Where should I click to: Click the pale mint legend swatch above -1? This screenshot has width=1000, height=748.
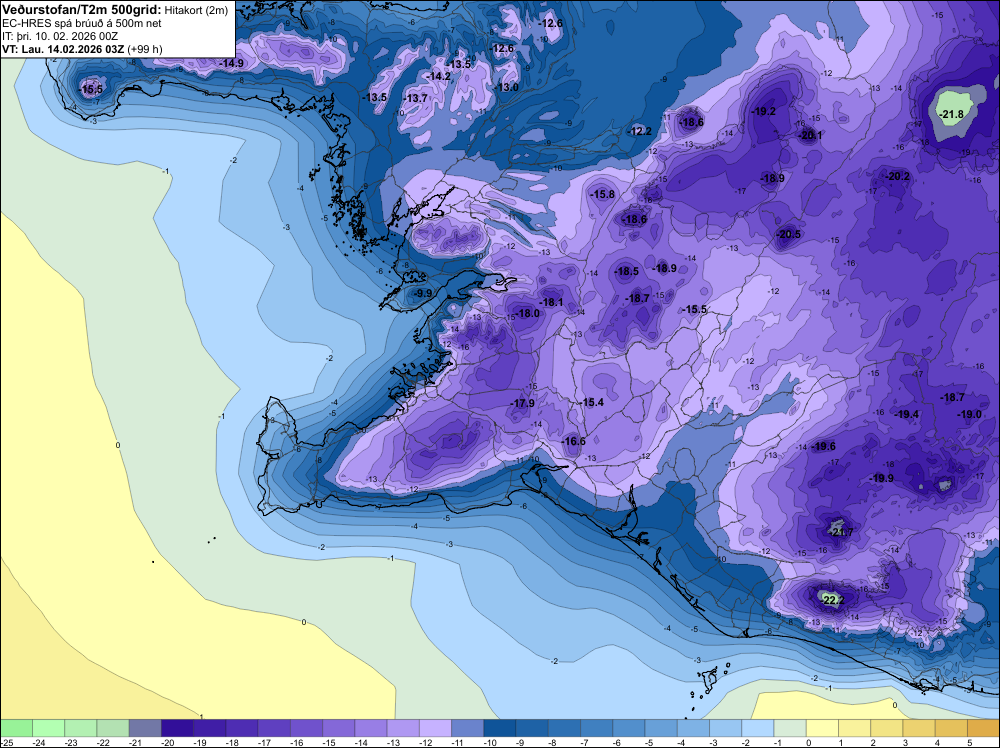point(790,728)
